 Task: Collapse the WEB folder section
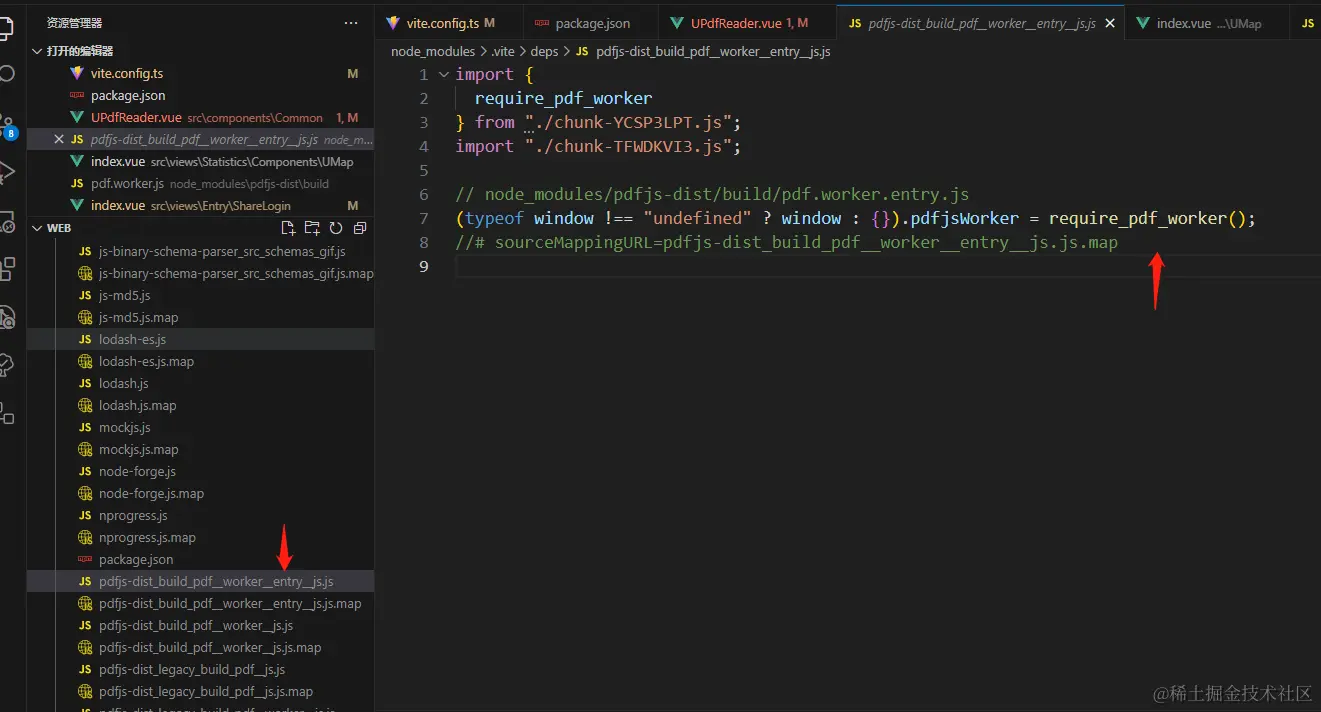(38, 228)
